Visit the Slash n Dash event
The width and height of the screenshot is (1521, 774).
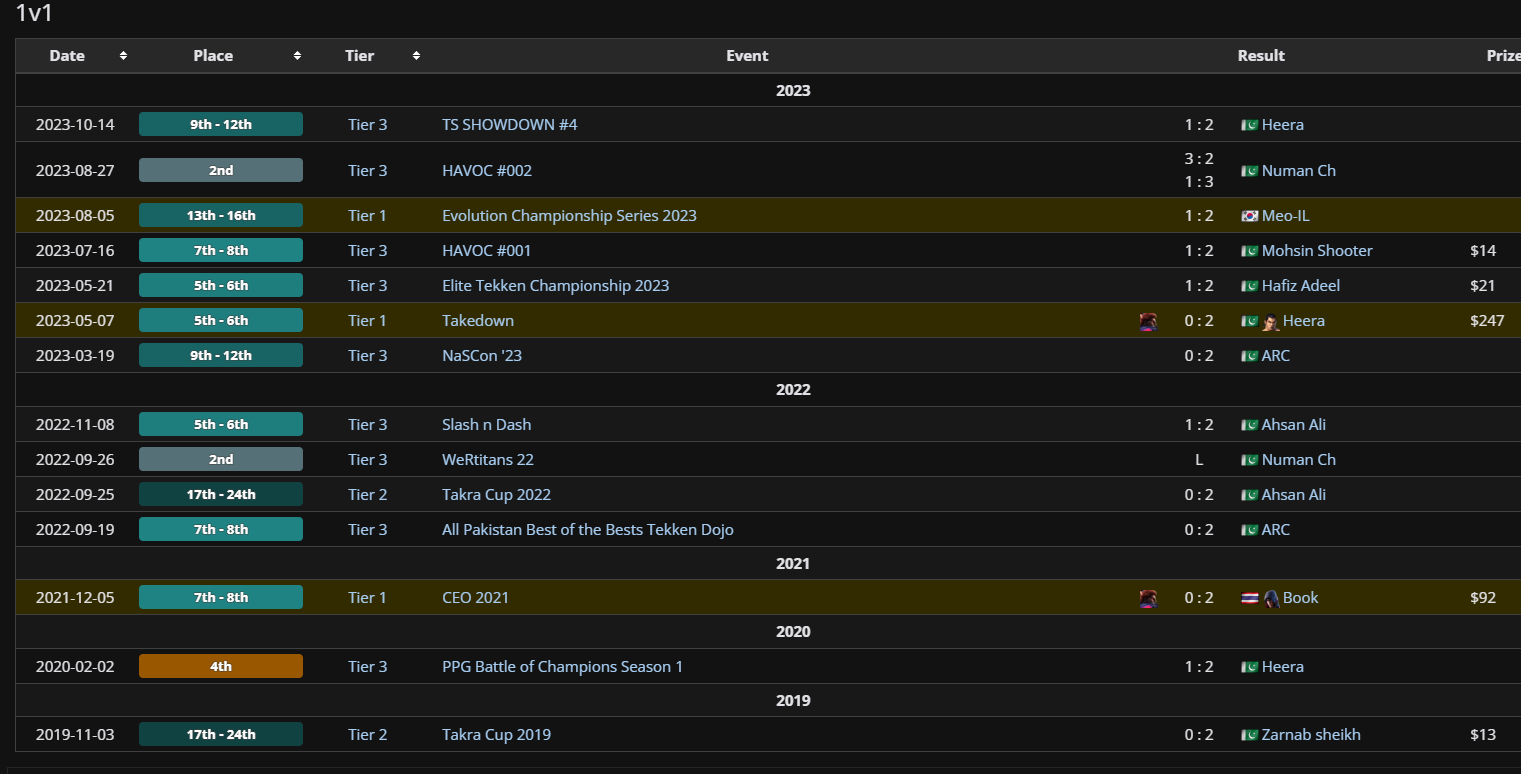click(x=487, y=425)
